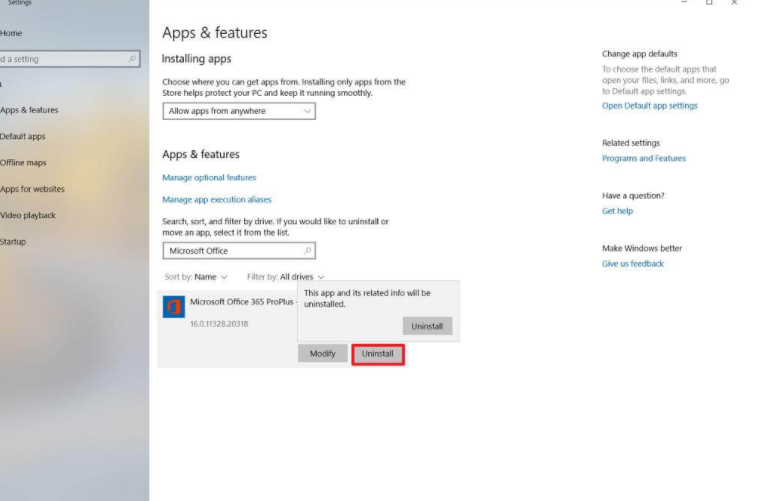Open Manage app execution aliases link
This screenshot has height=501, width=774.
click(x=217, y=199)
